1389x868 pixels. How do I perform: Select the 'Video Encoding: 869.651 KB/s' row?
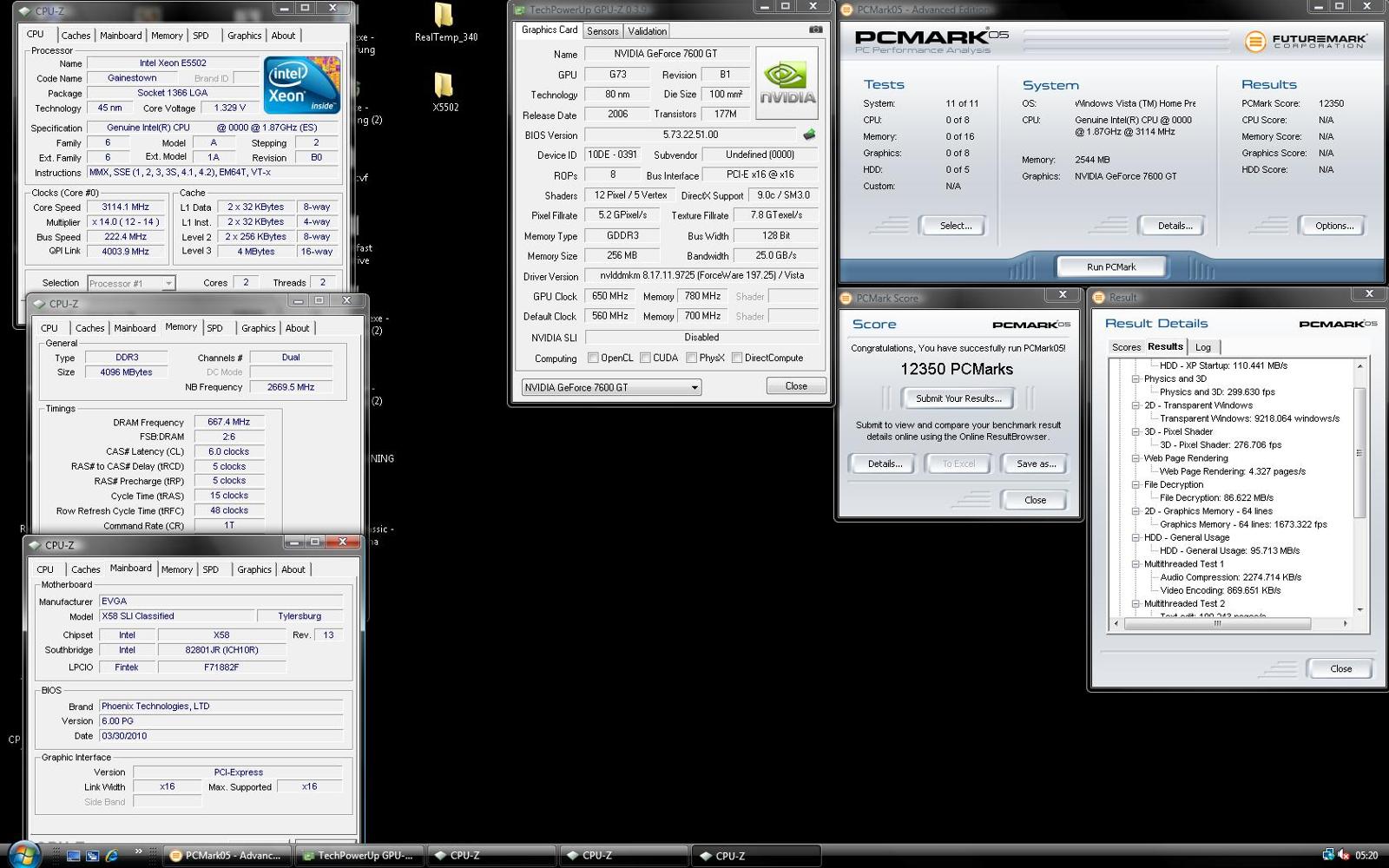(1221, 590)
